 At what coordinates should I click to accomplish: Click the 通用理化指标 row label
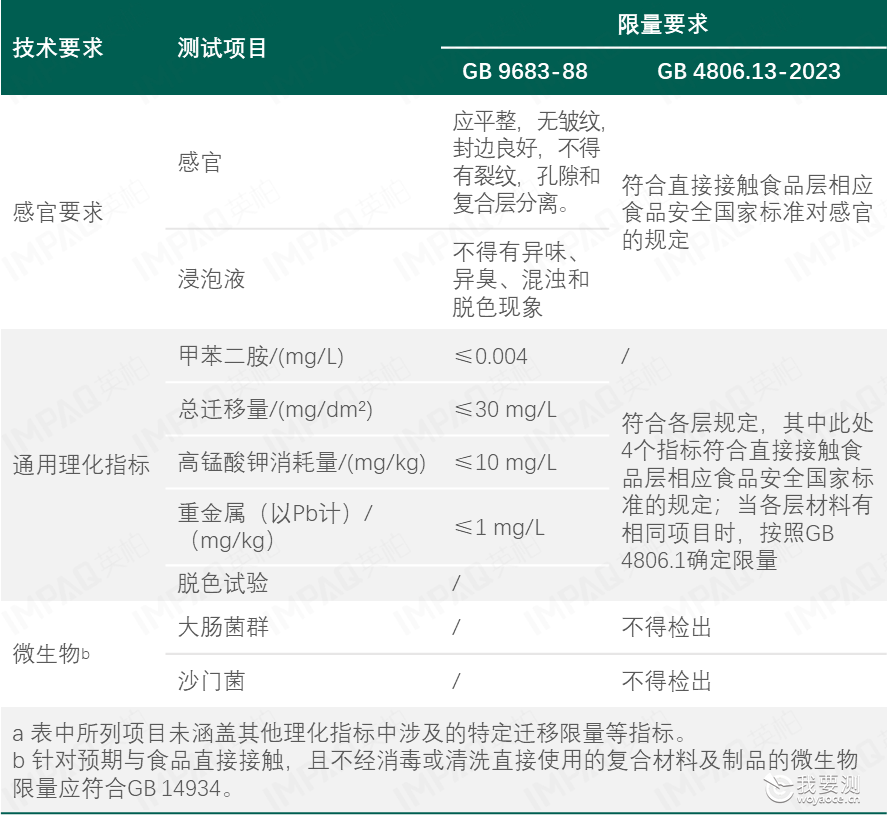81,465
